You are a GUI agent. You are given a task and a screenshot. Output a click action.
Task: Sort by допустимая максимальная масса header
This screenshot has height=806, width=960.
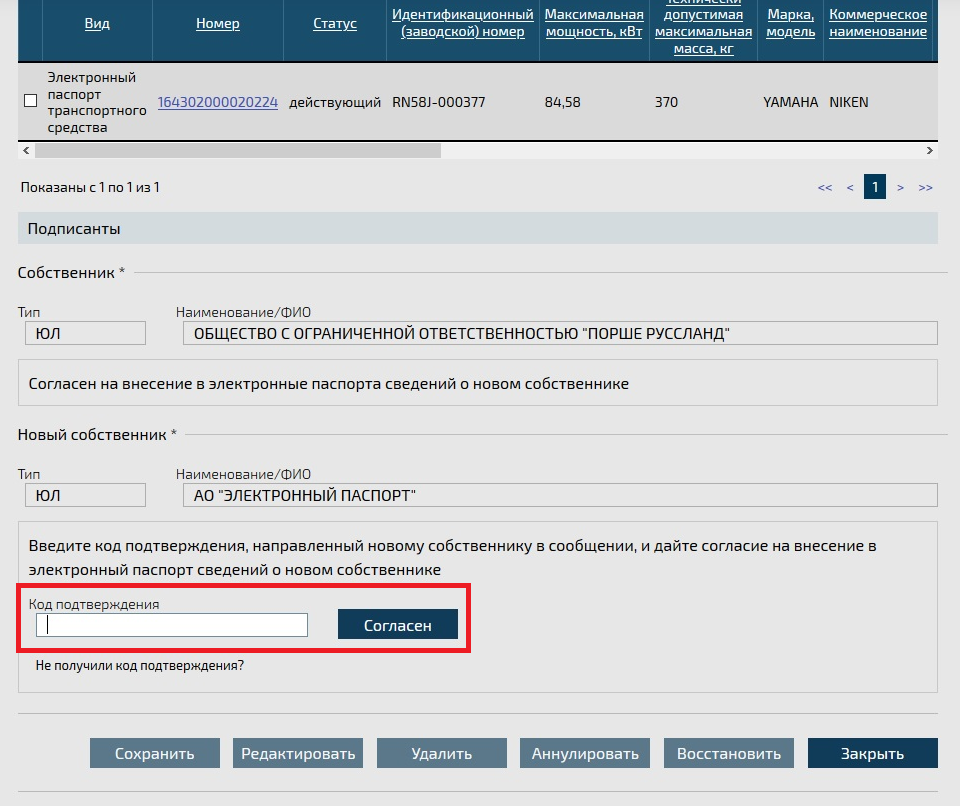pyautogui.click(x=703, y=27)
